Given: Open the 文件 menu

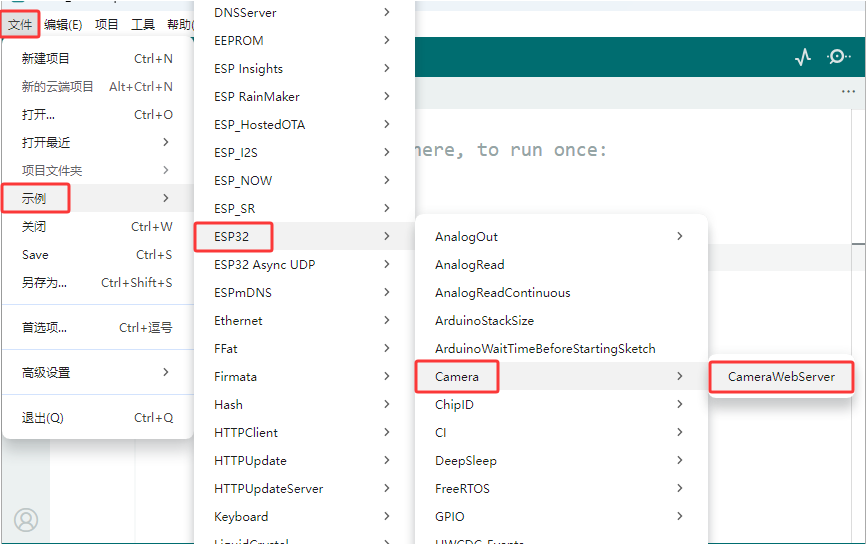Looking at the screenshot, I should (20, 24).
